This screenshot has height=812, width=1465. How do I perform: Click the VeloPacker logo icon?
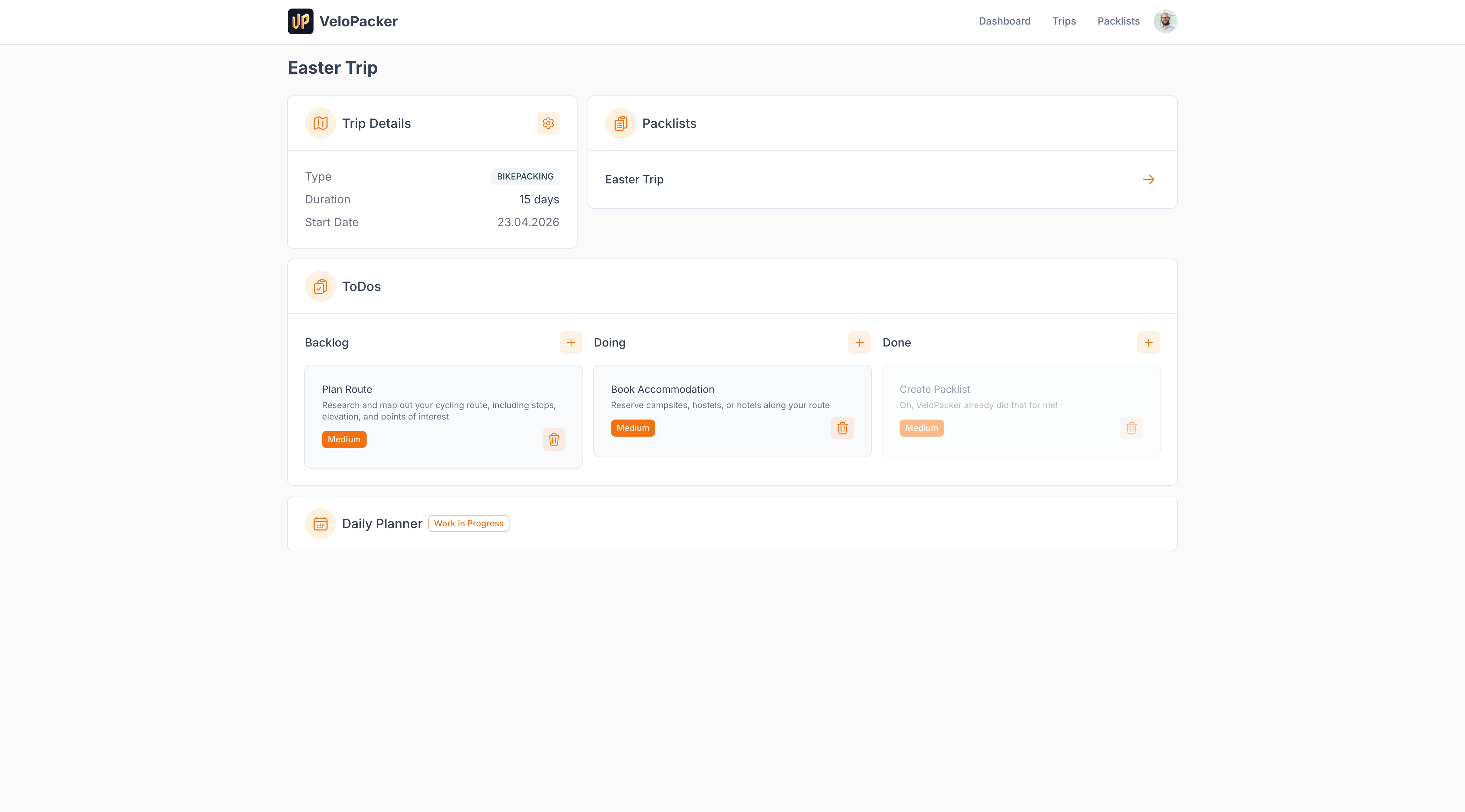300,22
